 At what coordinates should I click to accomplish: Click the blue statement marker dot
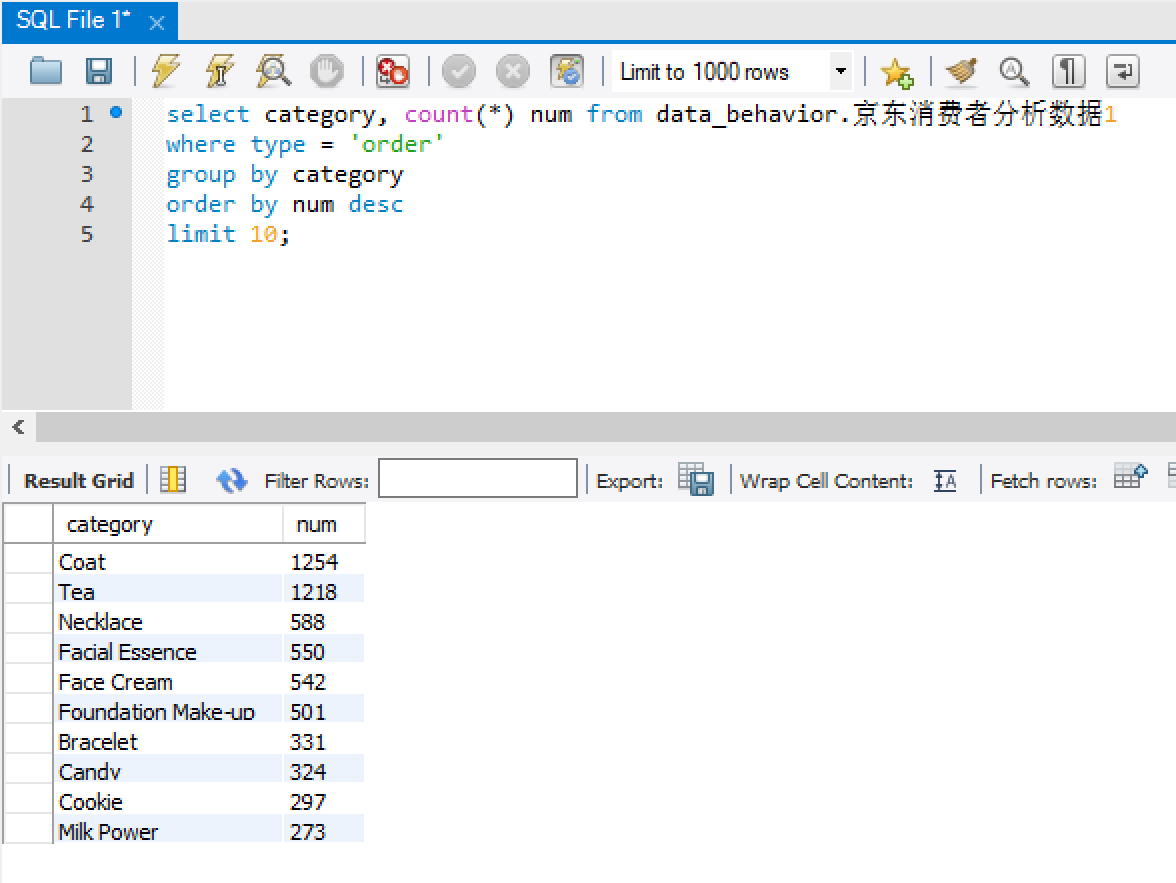[x=116, y=113]
